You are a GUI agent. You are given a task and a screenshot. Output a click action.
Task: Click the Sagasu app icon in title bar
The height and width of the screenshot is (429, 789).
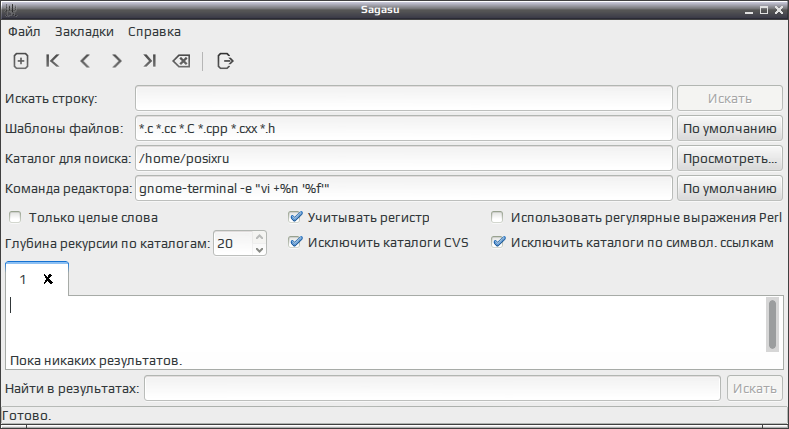(x=10, y=10)
